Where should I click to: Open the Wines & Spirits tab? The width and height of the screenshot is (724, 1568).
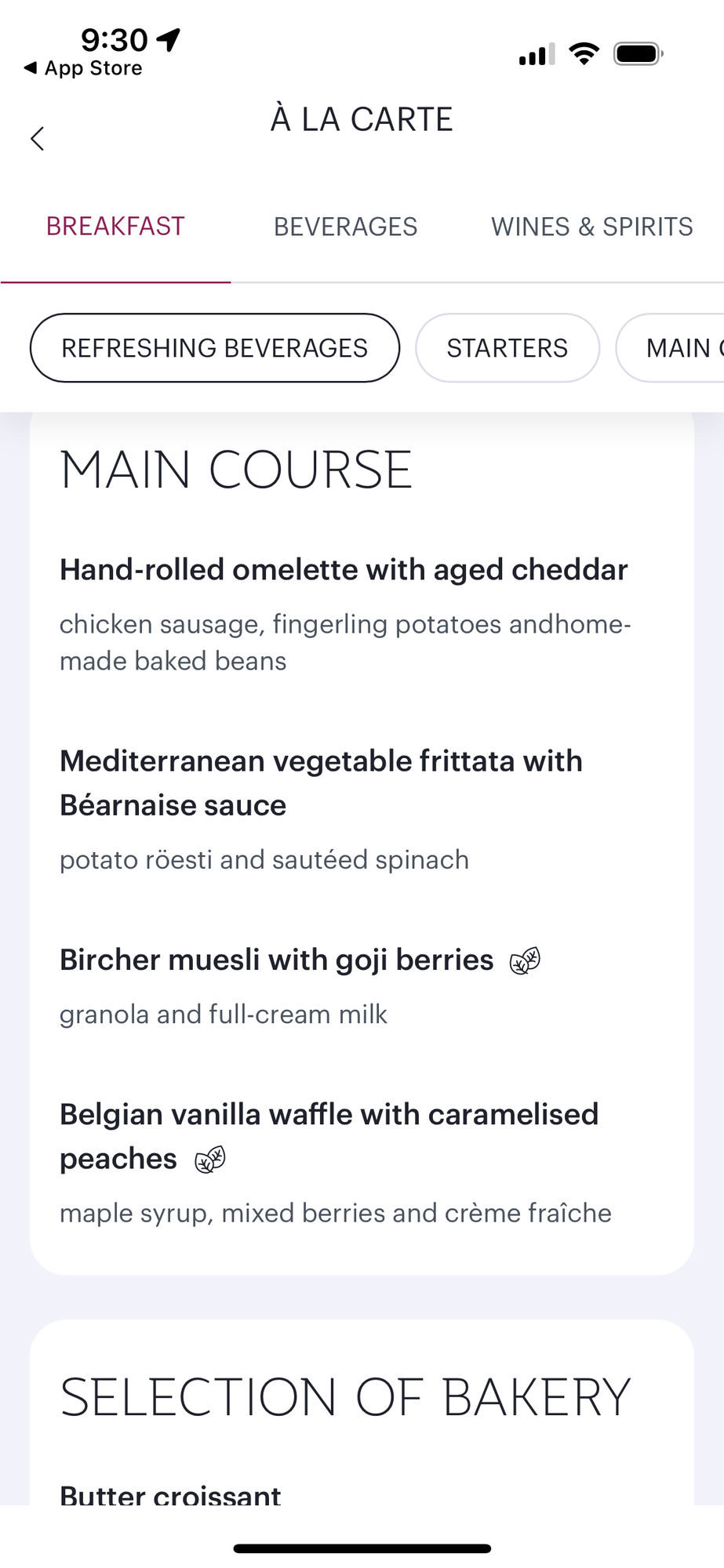591,227
